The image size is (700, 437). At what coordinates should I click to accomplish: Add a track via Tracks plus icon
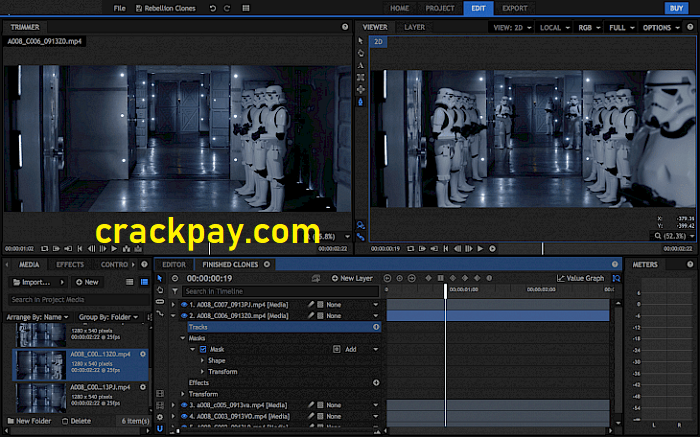point(376,327)
